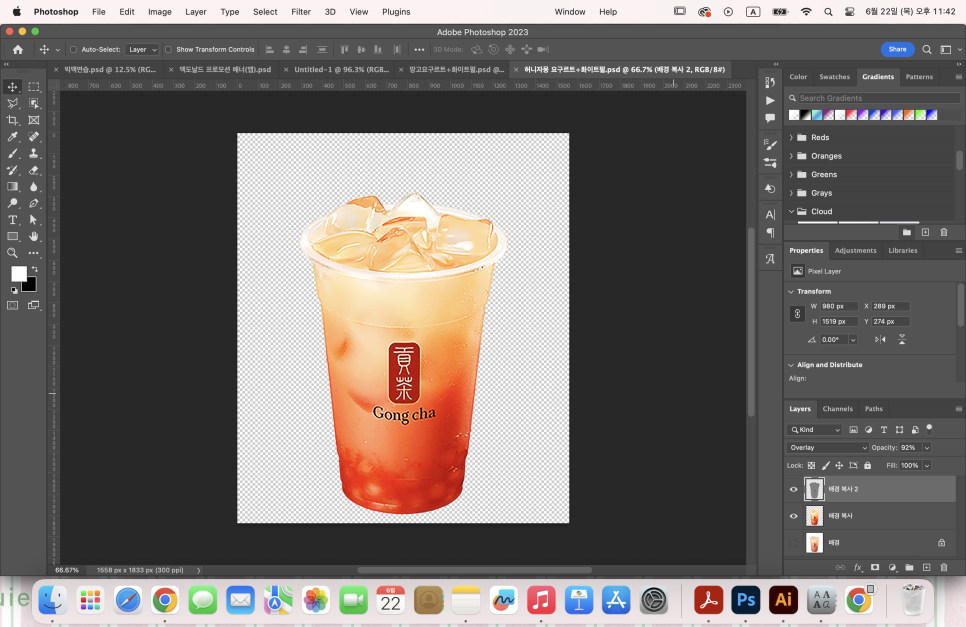
Task: Click the foreground color swatch
Action: point(18,273)
